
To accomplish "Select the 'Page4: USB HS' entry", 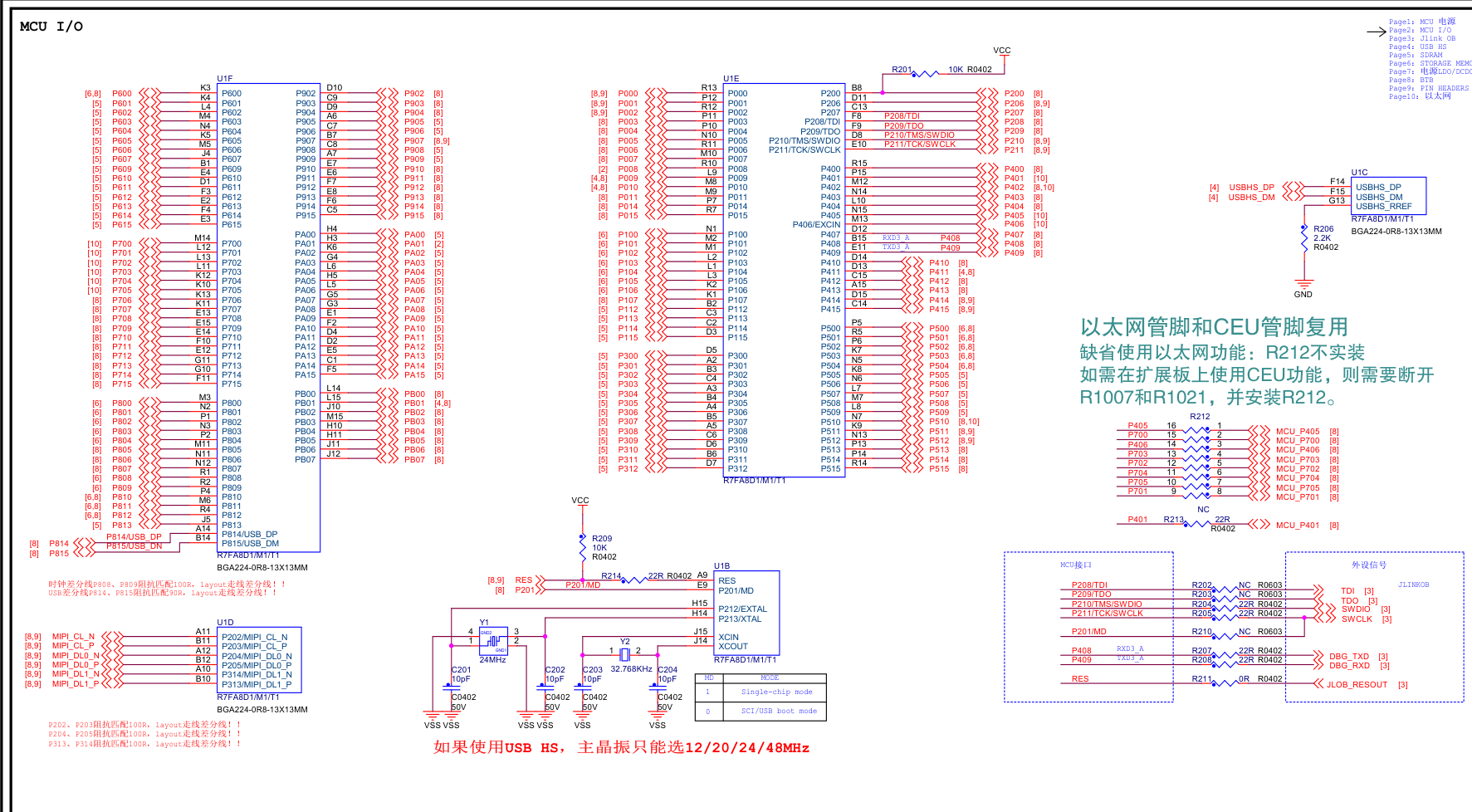I will pos(1417,46).
